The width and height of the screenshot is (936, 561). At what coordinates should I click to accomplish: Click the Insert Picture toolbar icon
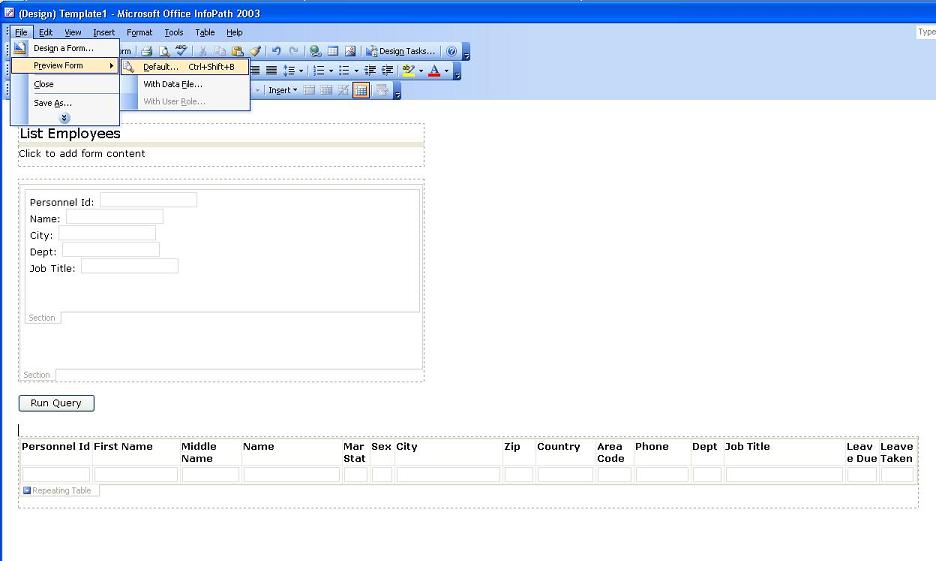coord(350,51)
